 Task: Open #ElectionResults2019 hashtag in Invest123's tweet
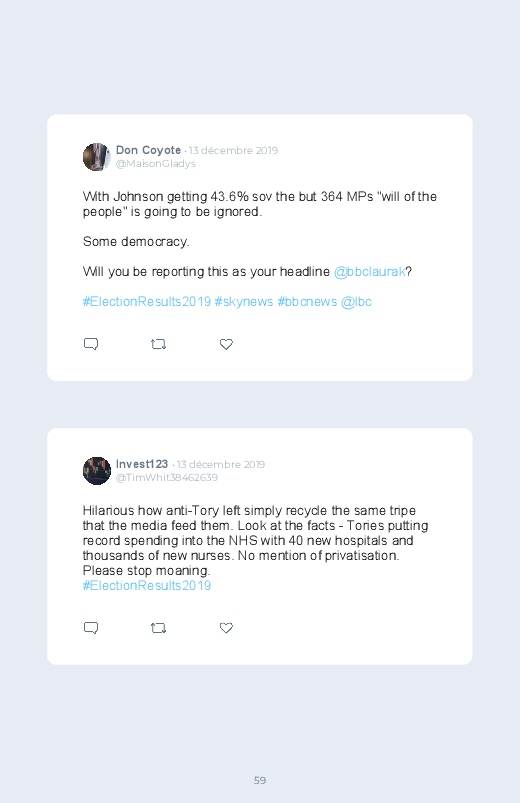147,585
